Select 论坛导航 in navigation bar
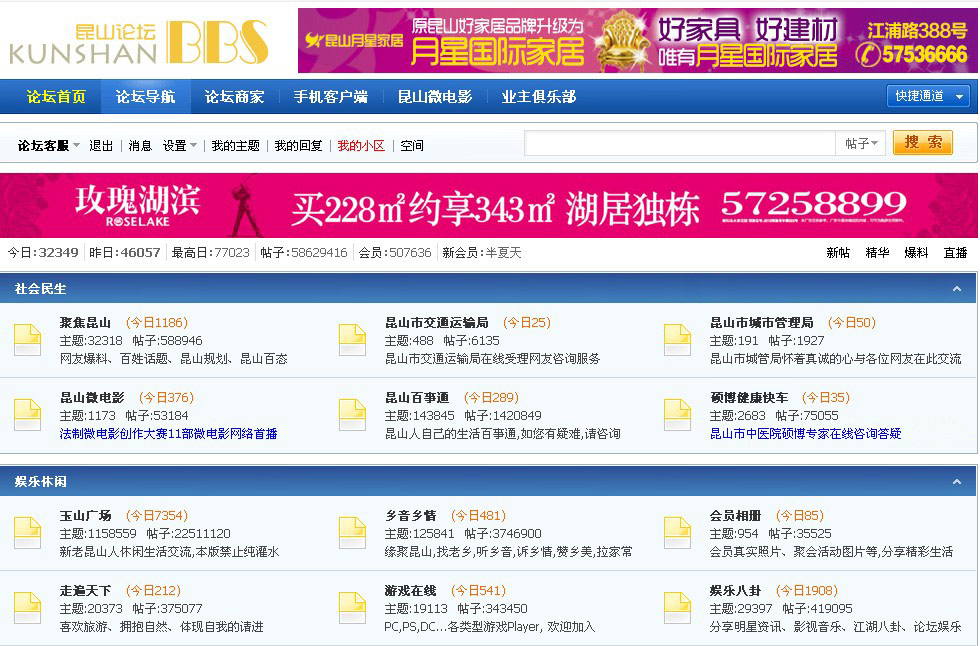The height and width of the screenshot is (646, 980). coord(146,97)
